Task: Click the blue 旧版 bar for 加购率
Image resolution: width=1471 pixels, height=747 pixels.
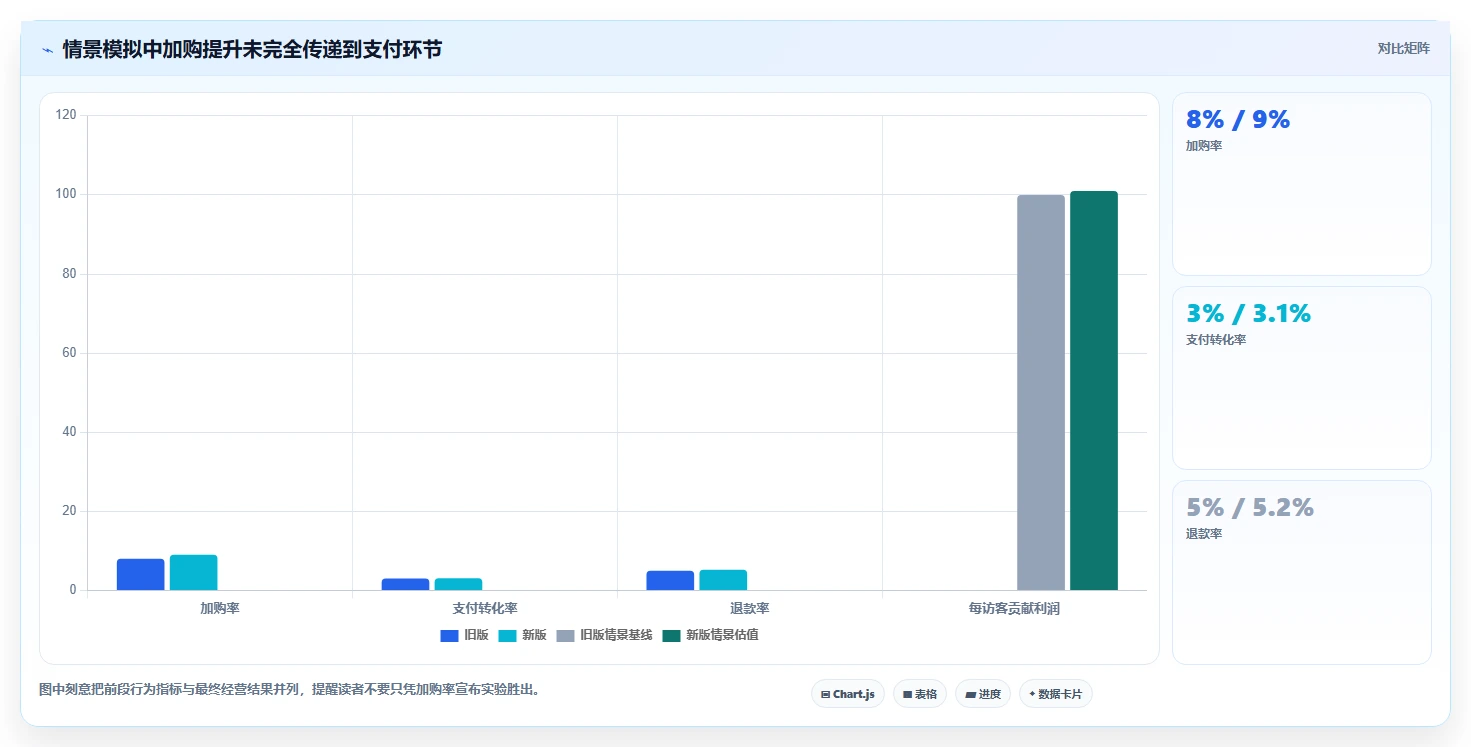Action: tap(141, 575)
